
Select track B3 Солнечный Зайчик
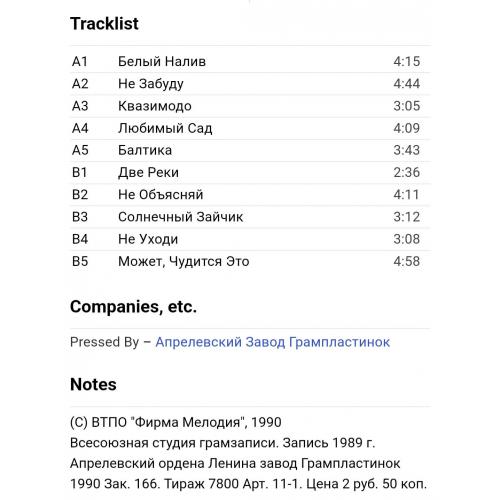(x=250, y=217)
